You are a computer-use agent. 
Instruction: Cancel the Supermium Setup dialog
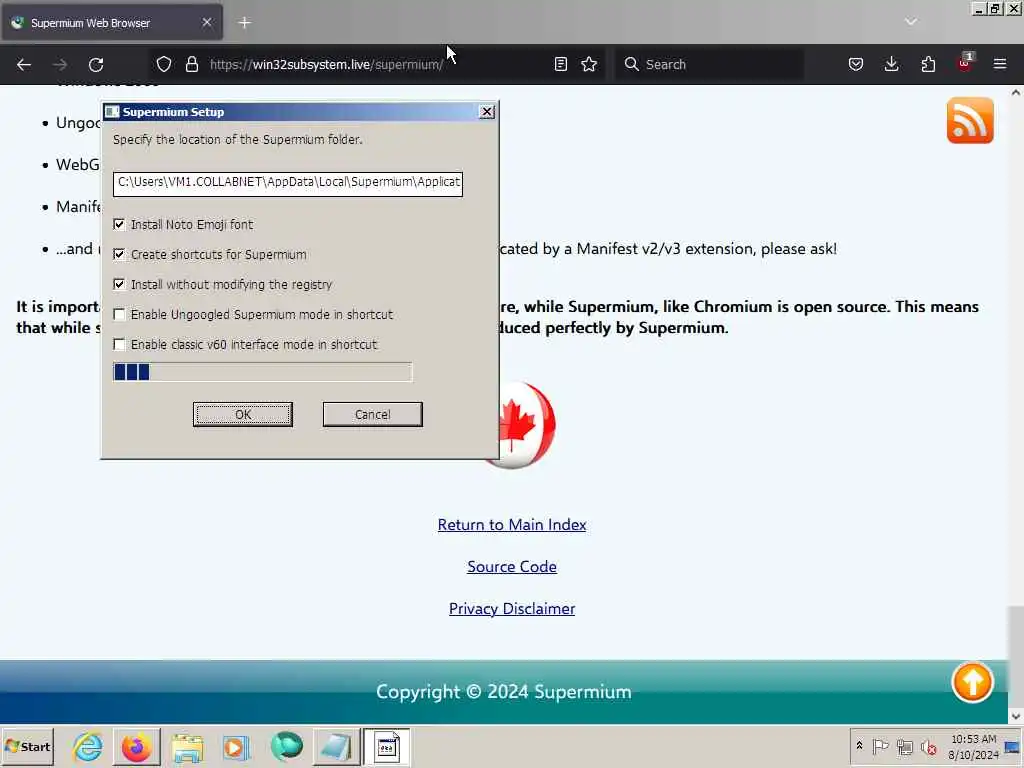pos(372,415)
